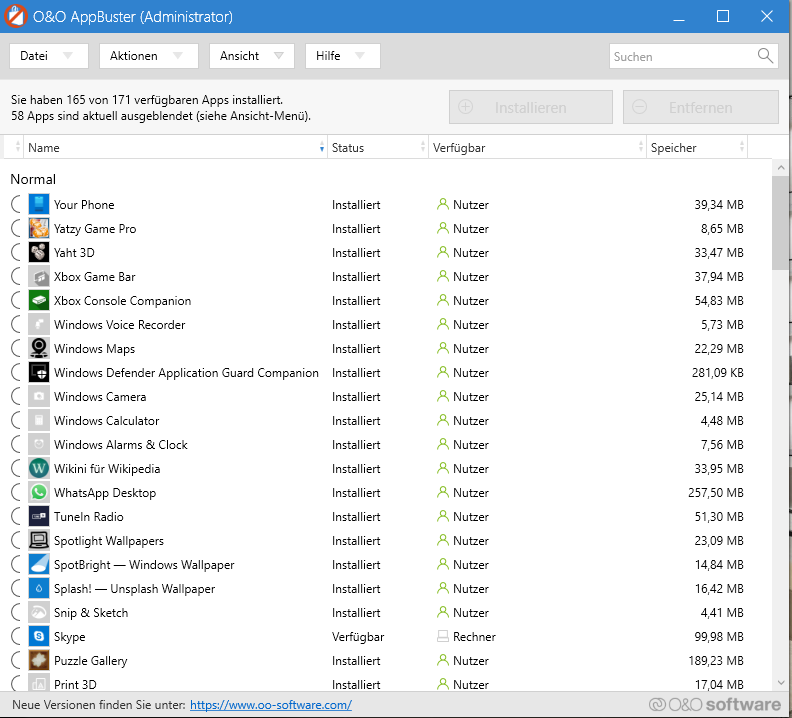This screenshot has height=718, width=792.
Task: Open the Datei dropdown menu
Action: click(48, 56)
